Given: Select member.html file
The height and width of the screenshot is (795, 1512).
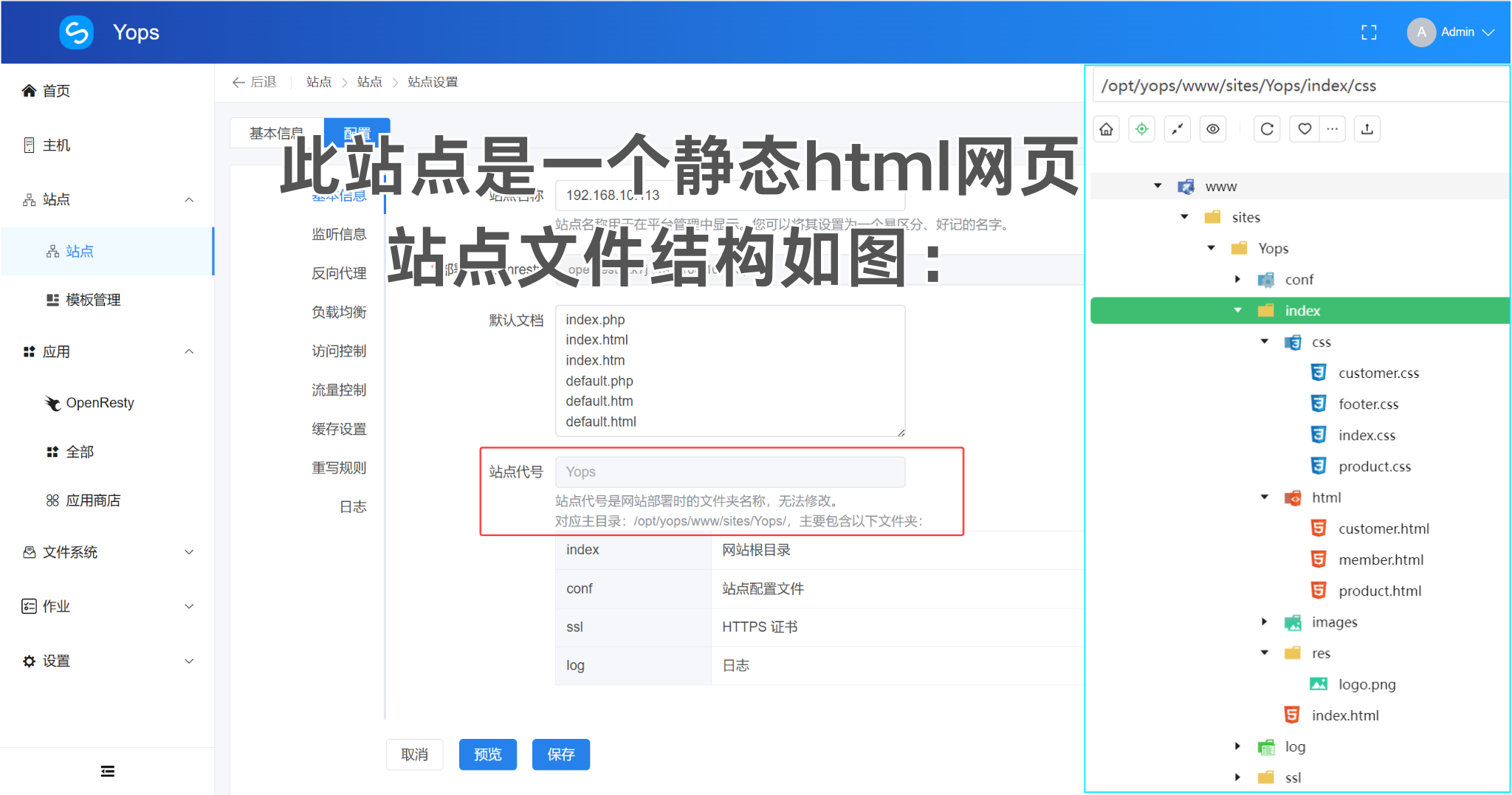Looking at the screenshot, I should click(x=1381, y=560).
